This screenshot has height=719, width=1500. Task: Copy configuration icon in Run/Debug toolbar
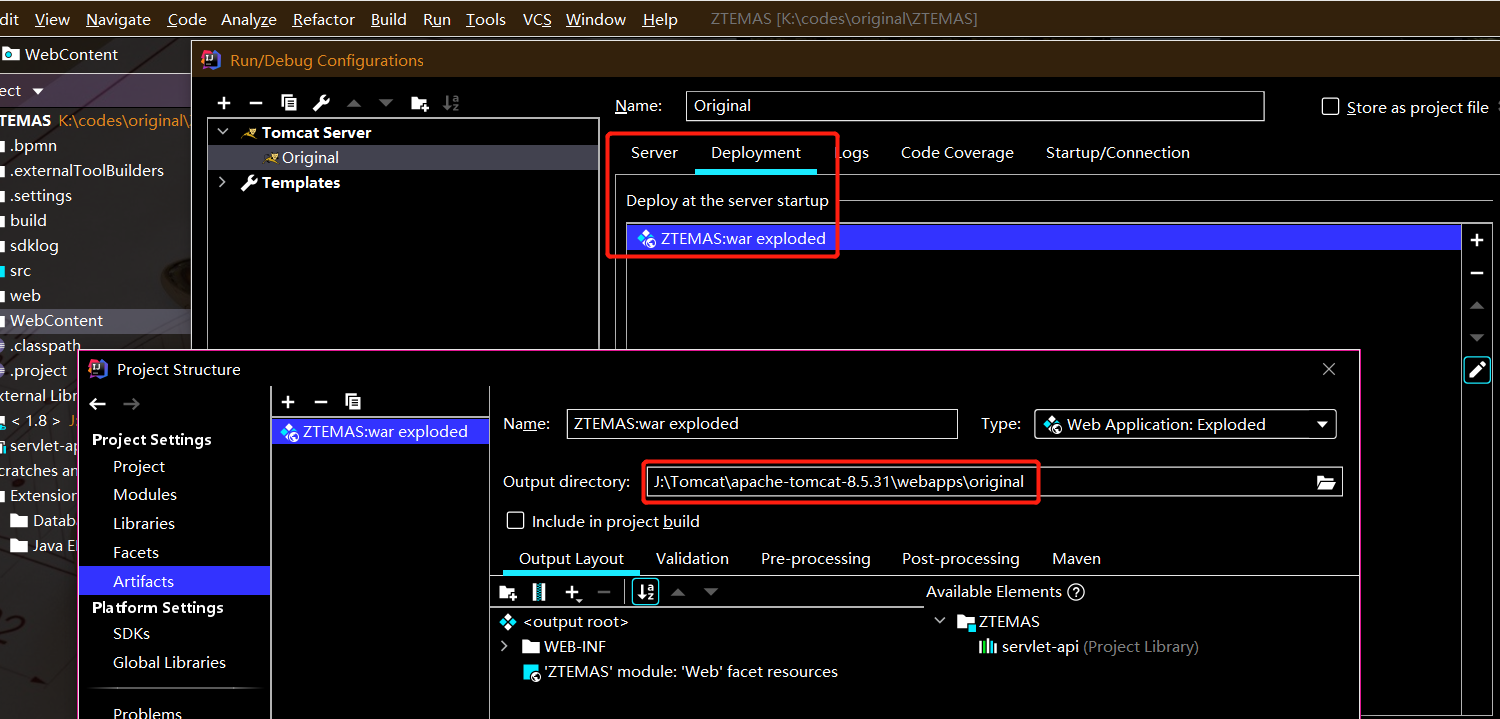point(289,103)
